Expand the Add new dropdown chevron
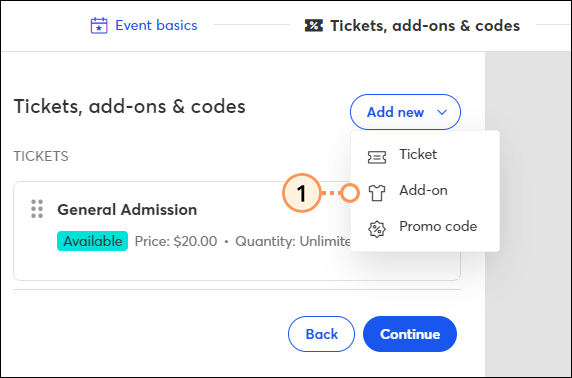Image resolution: width=572 pixels, height=378 pixels. click(x=442, y=112)
